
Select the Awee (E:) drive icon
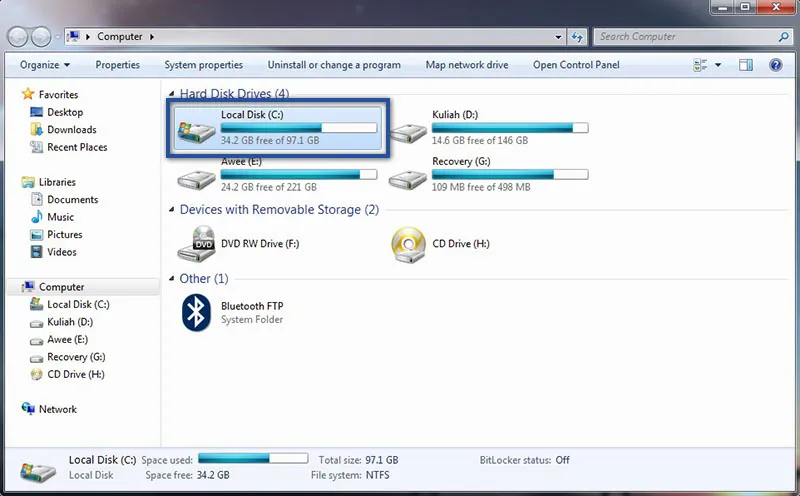[196, 180]
